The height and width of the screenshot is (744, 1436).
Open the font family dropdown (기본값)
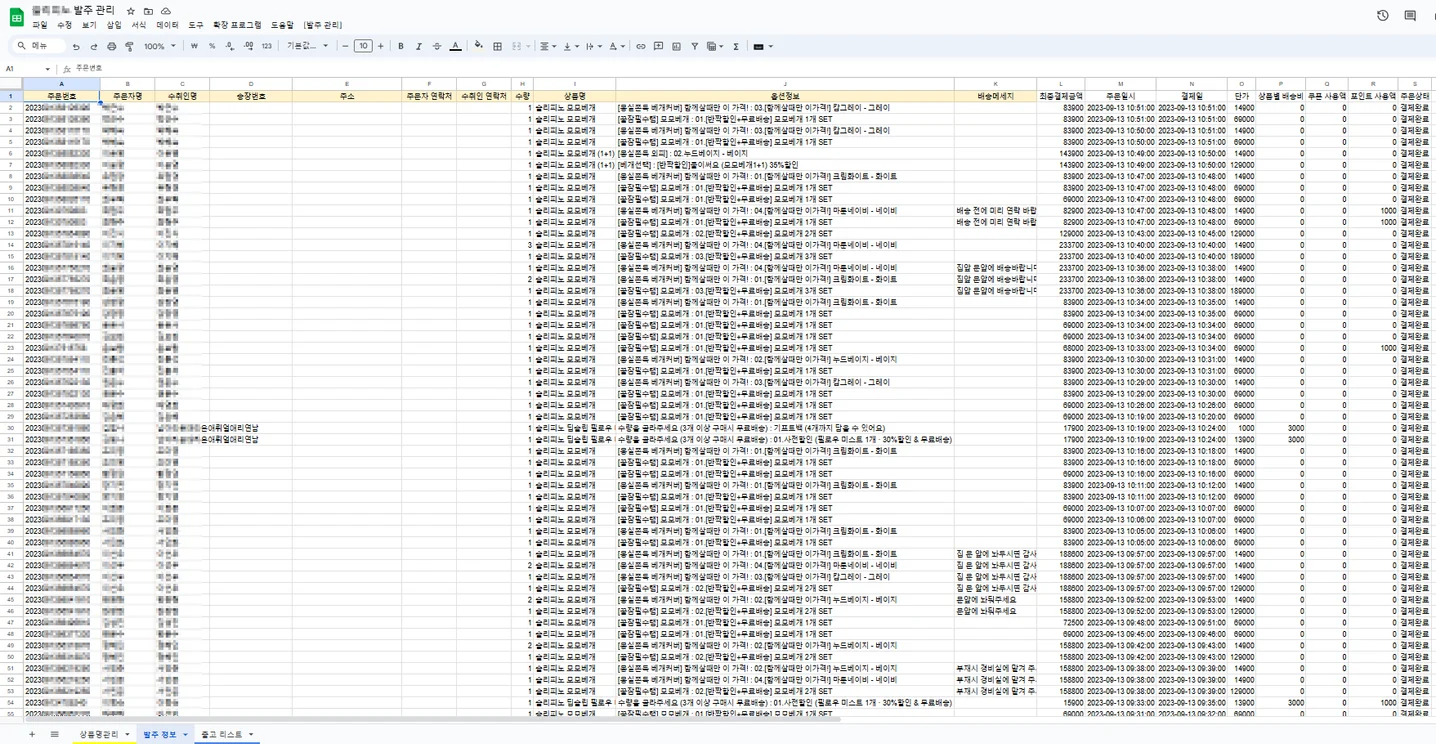pos(307,46)
